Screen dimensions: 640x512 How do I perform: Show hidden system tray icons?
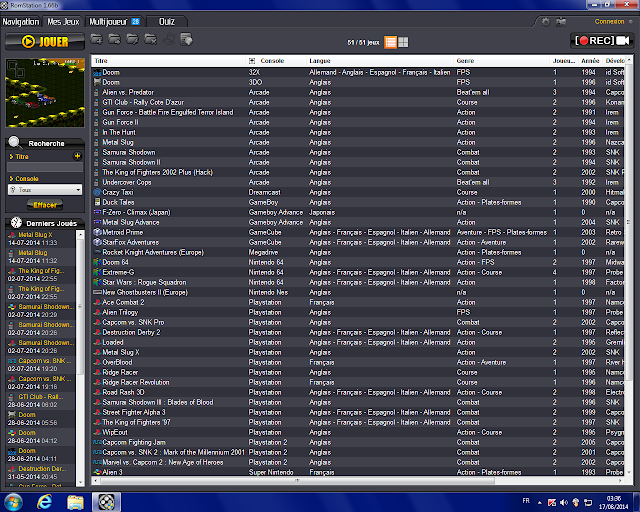[x=540, y=503]
